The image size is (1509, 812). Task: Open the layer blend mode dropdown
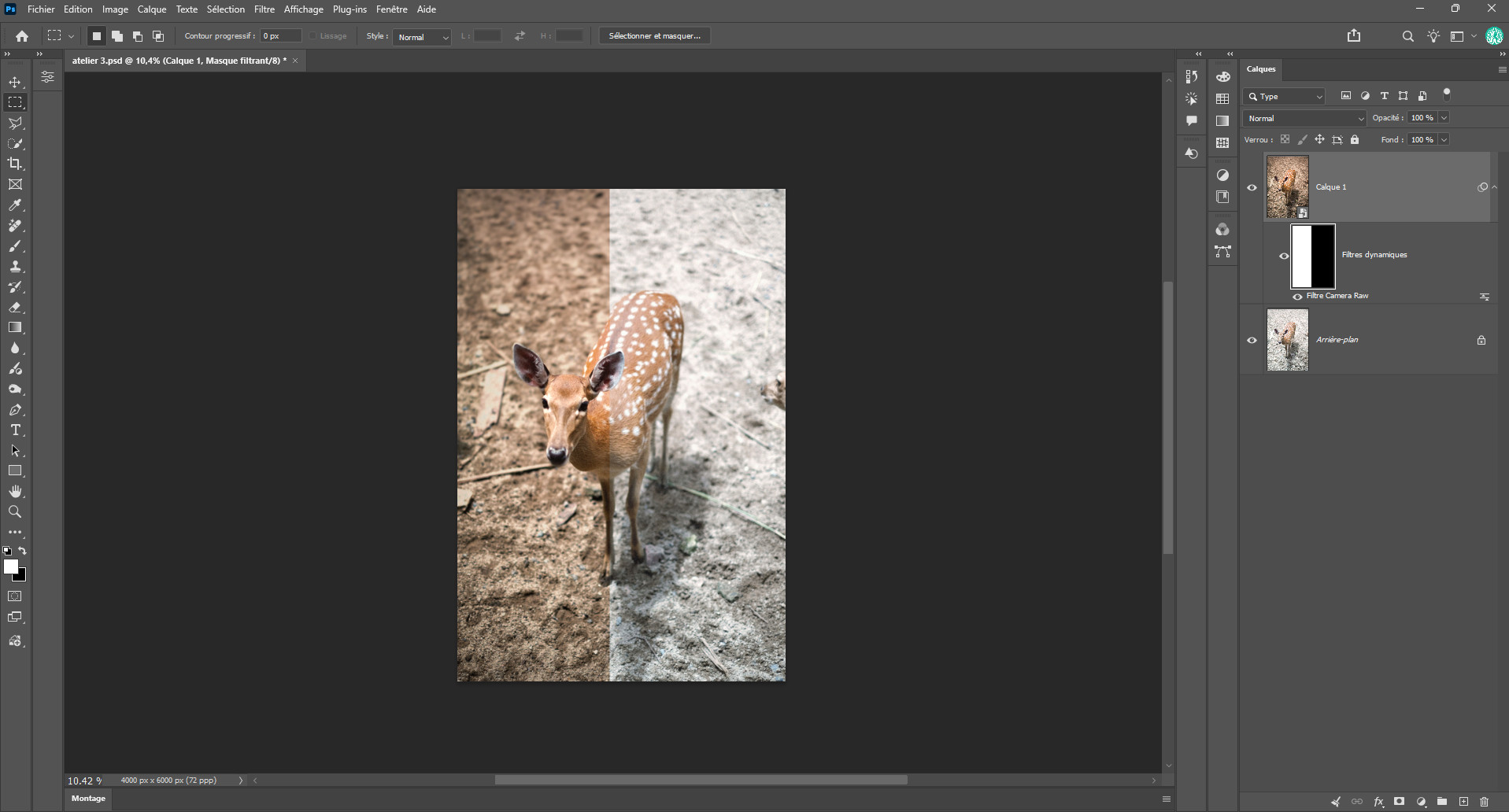1304,118
